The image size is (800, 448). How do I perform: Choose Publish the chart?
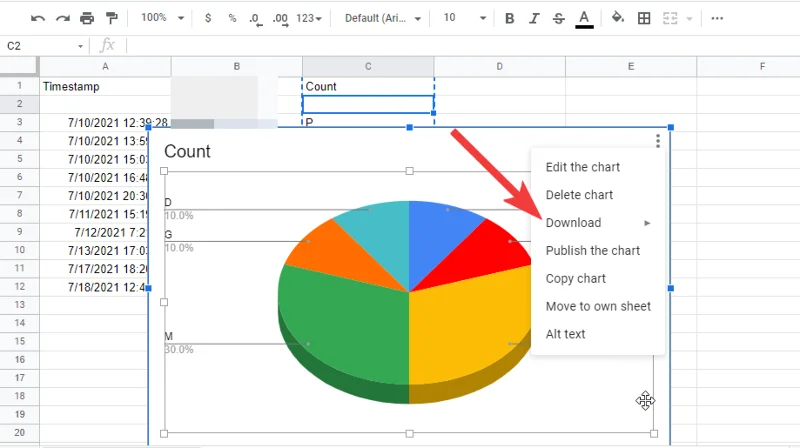(592, 251)
